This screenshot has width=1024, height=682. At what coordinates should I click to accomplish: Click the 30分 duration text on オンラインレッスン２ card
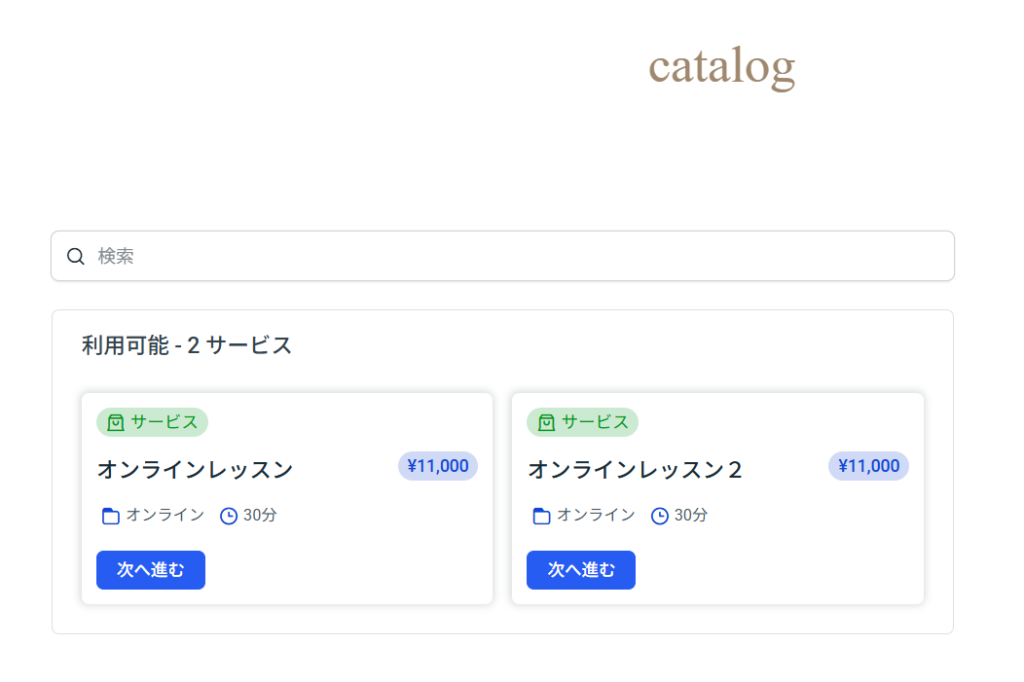691,515
